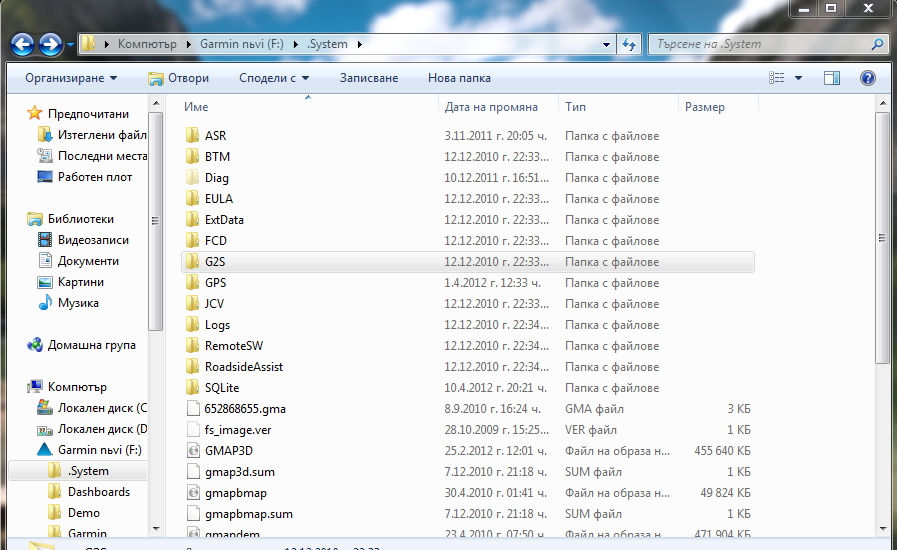Open Локален диск (D:) in sidebar
Viewport: 897px width, 550px height.
[102, 429]
